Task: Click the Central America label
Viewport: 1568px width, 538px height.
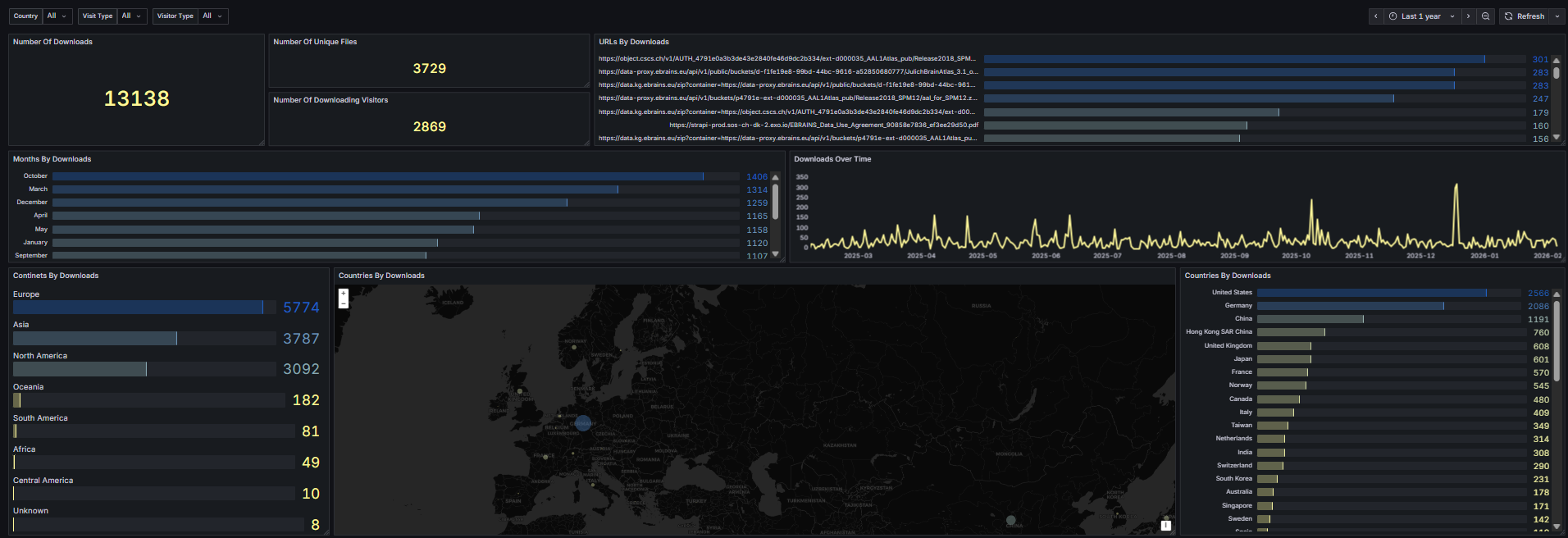Action: tap(43, 481)
